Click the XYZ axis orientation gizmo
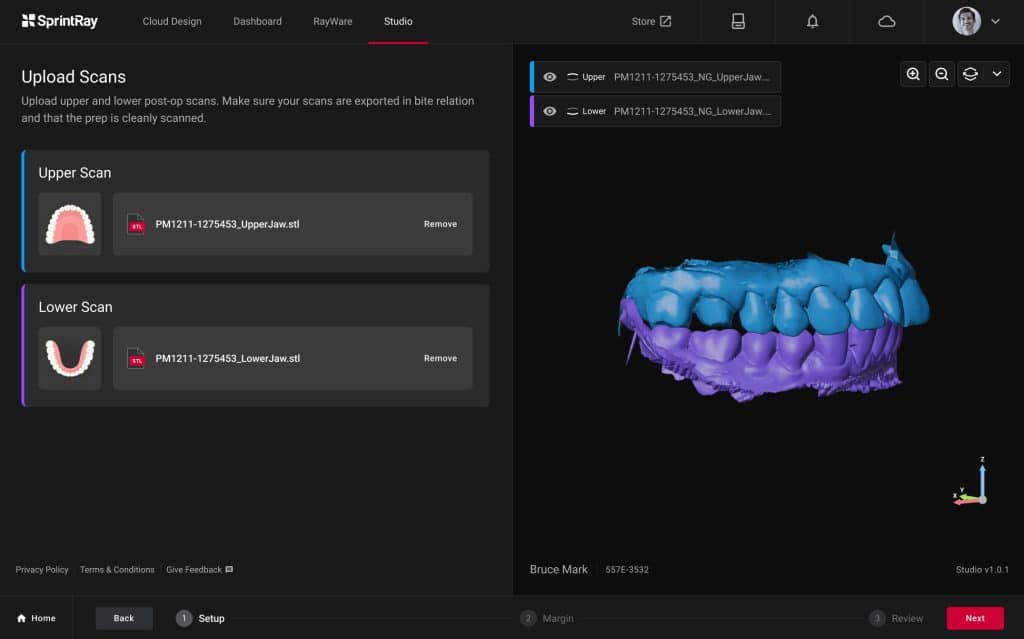This screenshot has height=639, width=1024. 973,485
